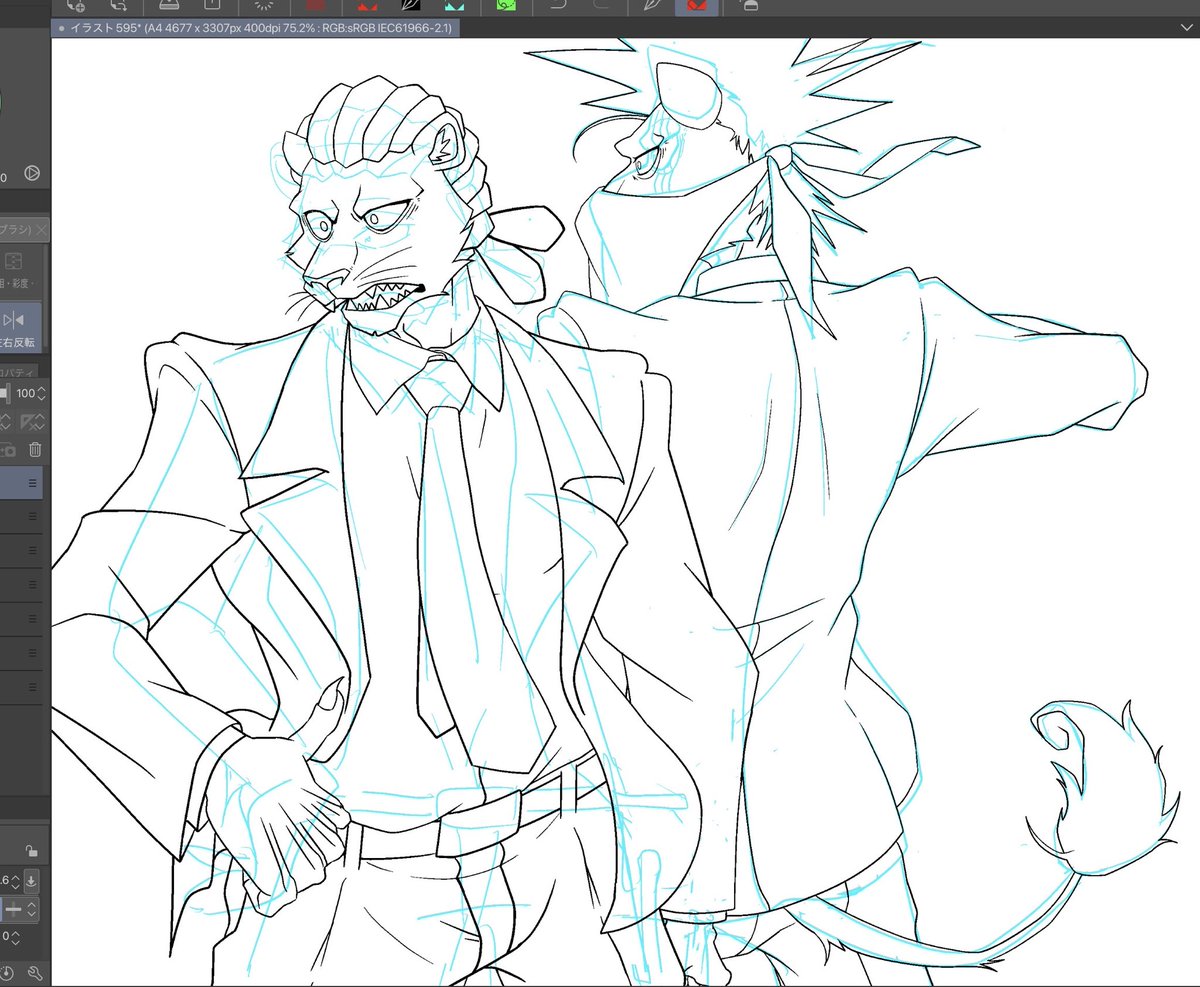Image resolution: width=1200 pixels, height=987 pixels.
Task: Click the trash can delete layer icon
Action: (35, 449)
